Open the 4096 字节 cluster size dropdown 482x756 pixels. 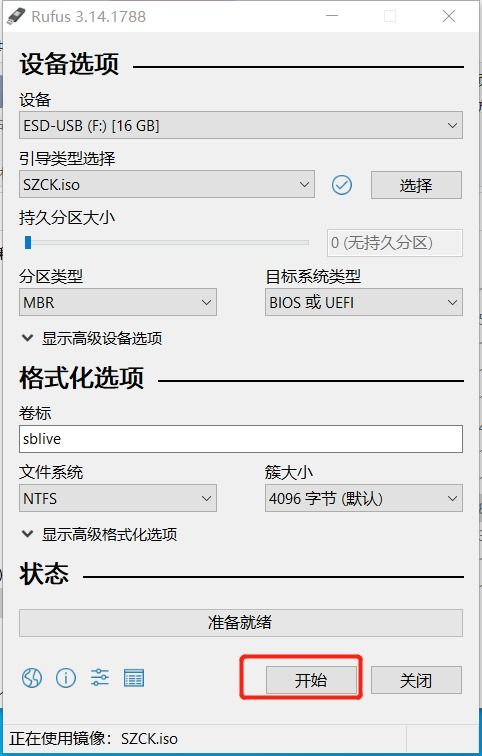364,498
